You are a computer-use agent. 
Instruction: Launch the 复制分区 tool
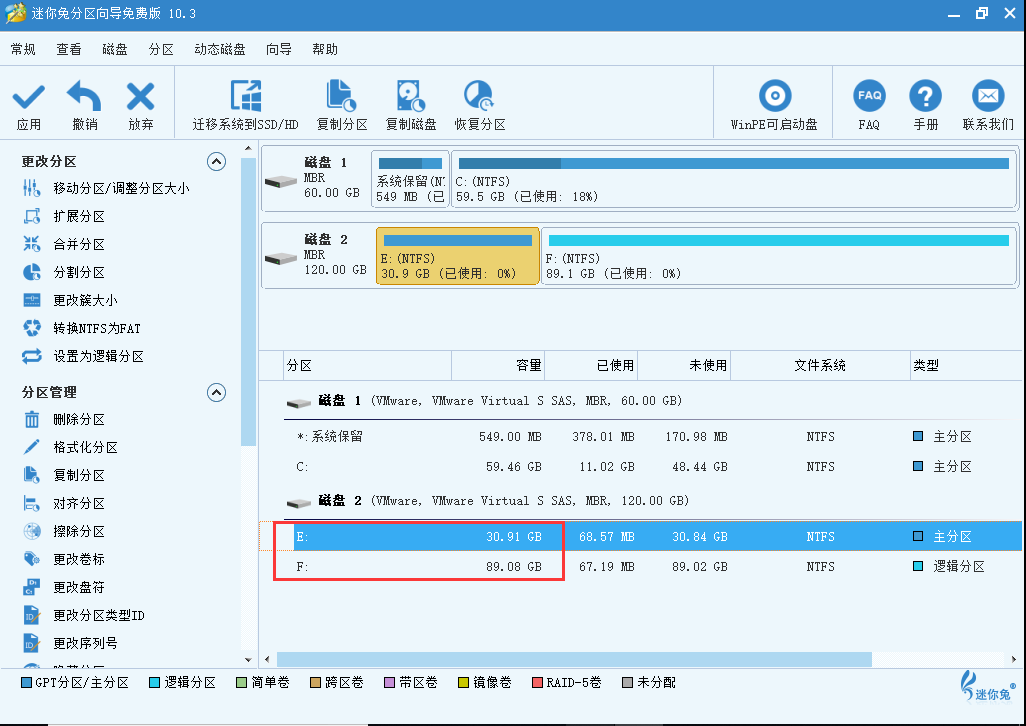[x=342, y=105]
